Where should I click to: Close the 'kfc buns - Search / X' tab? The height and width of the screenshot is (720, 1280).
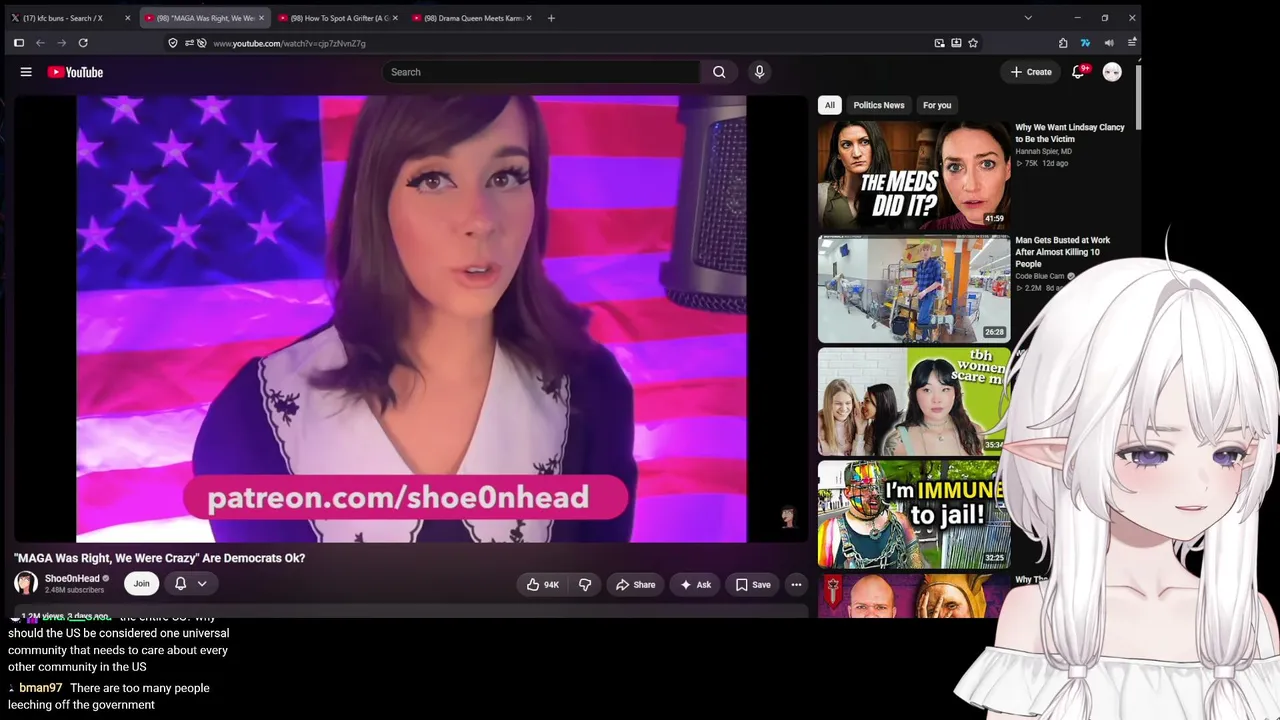coord(127,18)
